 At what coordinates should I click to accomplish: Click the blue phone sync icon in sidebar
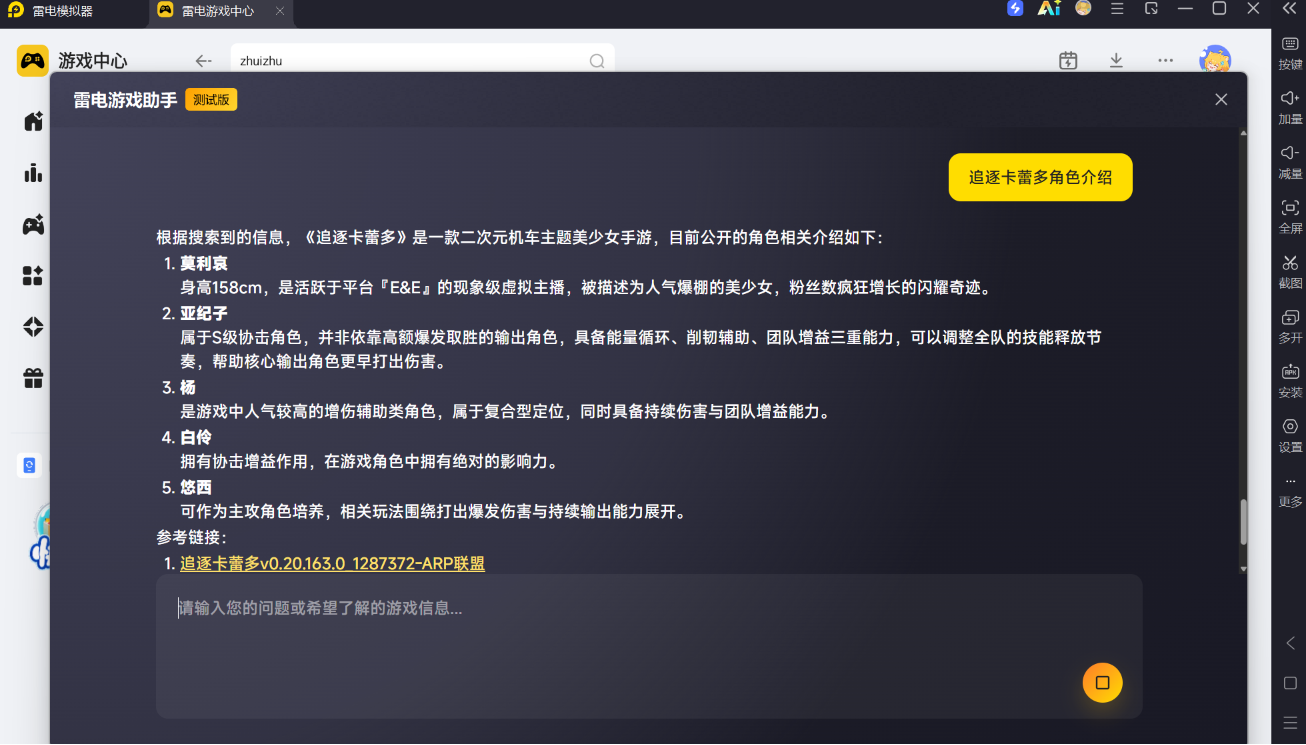tap(29, 465)
